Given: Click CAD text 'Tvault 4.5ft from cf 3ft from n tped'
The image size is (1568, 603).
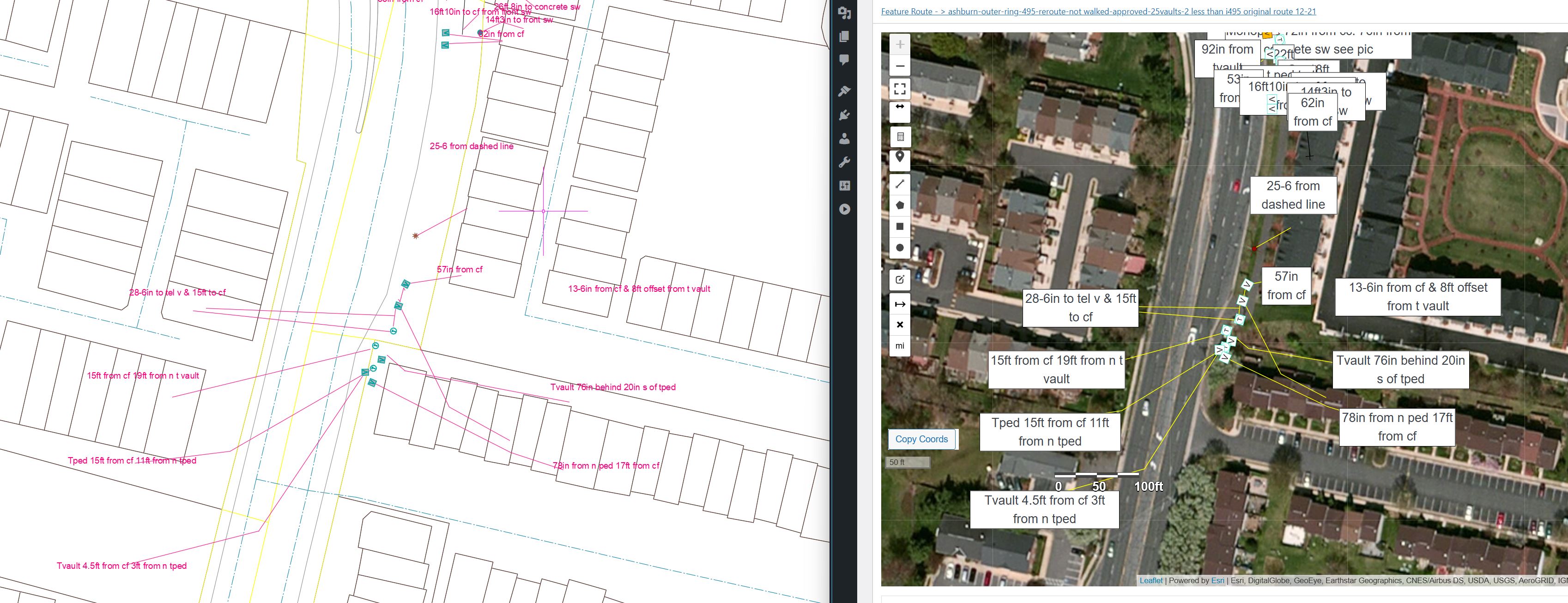Looking at the screenshot, I should tap(122, 566).
